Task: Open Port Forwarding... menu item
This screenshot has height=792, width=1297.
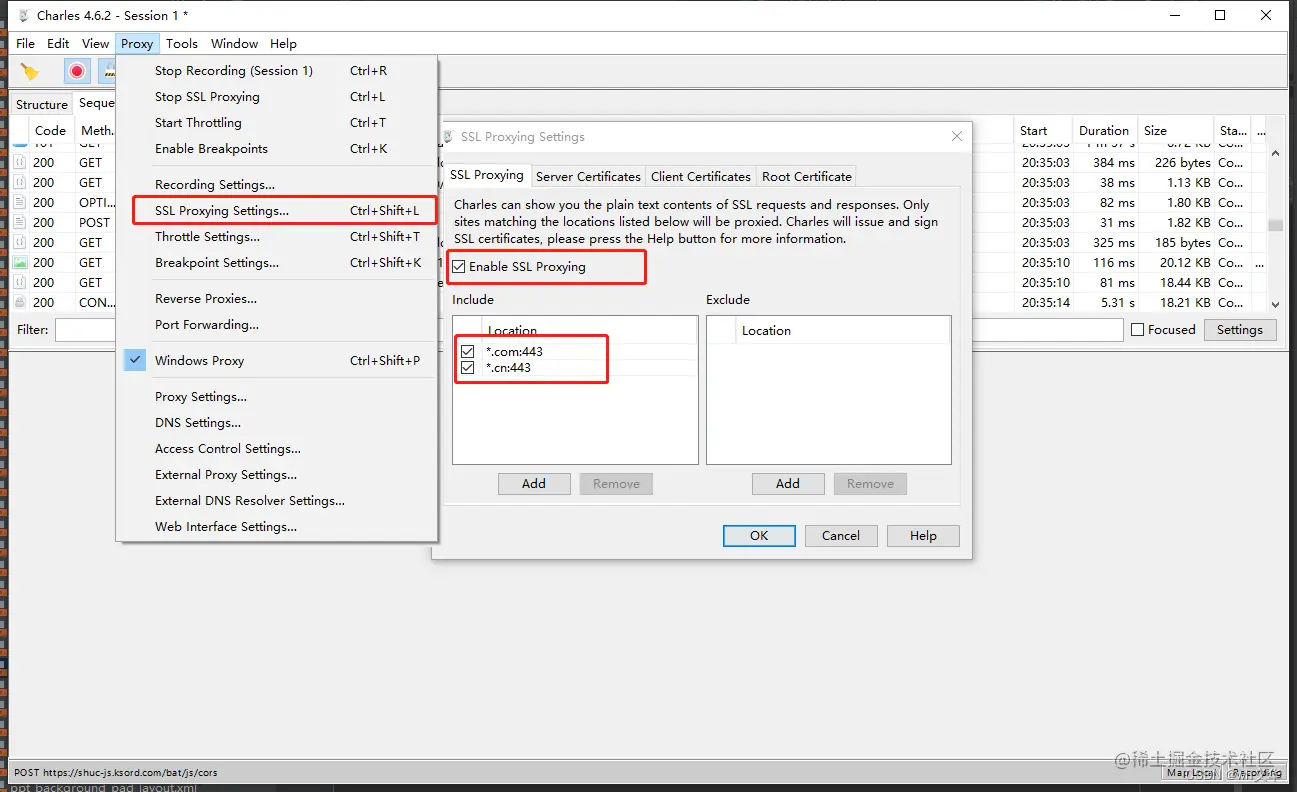Action: [x=276, y=325]
